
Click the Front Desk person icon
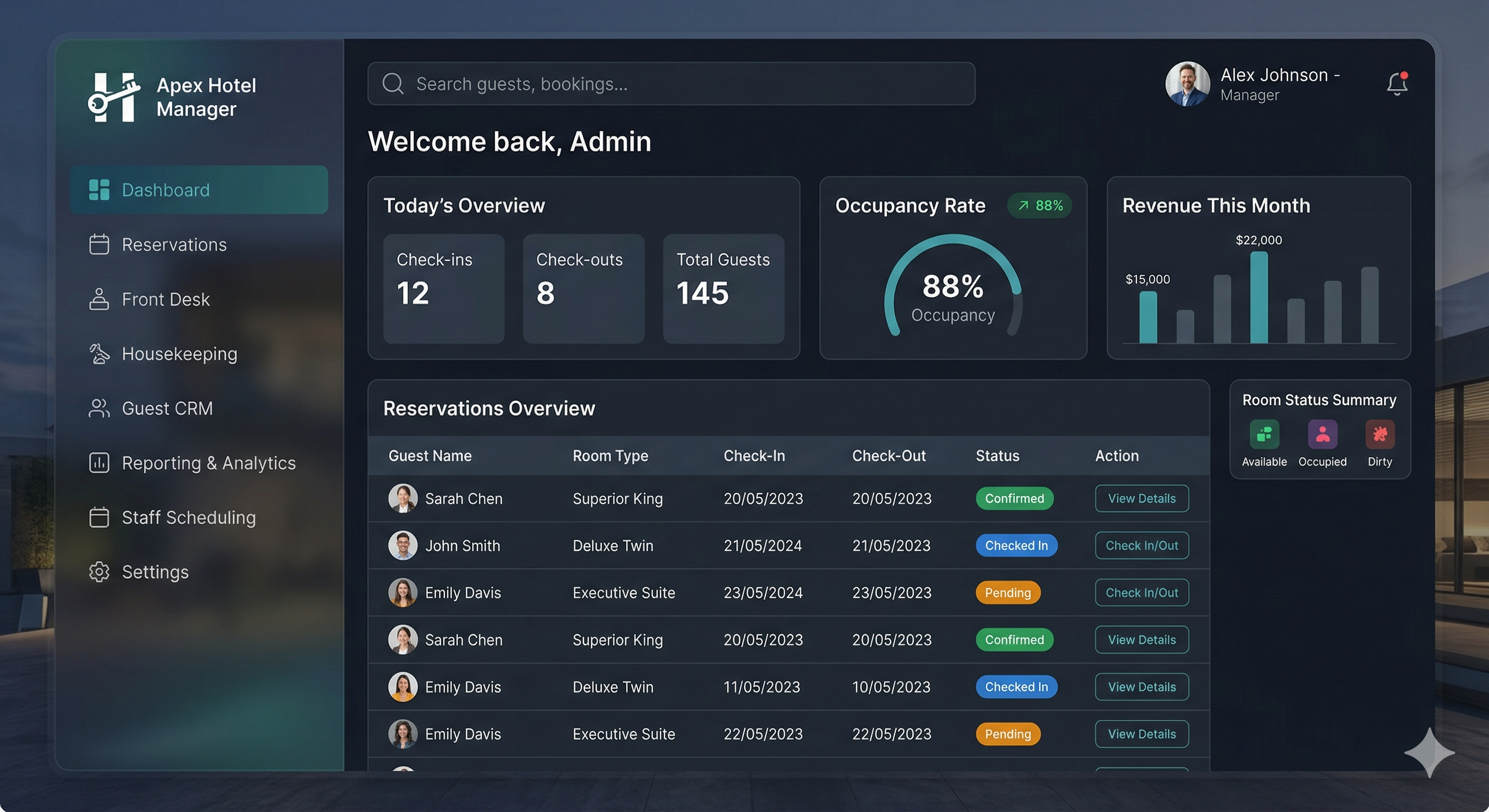(99, 299)
